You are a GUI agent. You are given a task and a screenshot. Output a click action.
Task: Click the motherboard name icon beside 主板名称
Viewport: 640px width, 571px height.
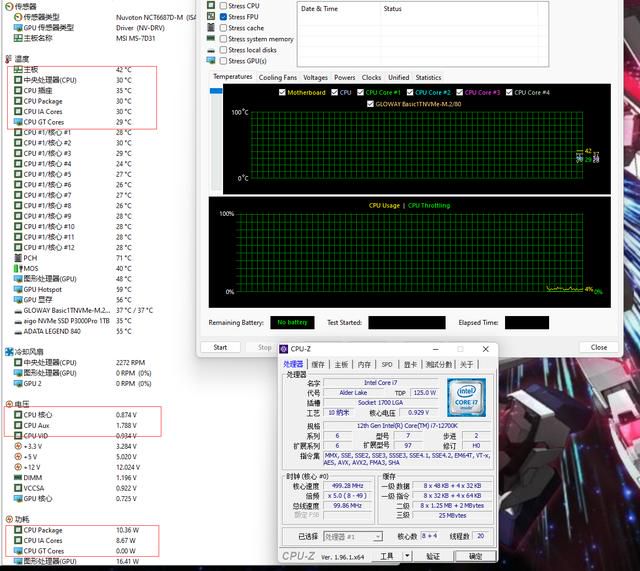[x=18, y=38]
